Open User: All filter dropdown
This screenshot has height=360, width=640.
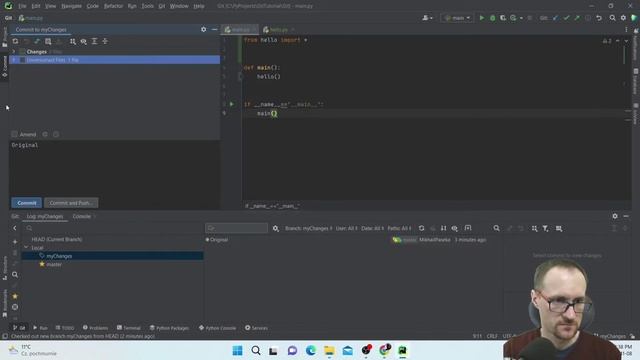tap(347, 229)
